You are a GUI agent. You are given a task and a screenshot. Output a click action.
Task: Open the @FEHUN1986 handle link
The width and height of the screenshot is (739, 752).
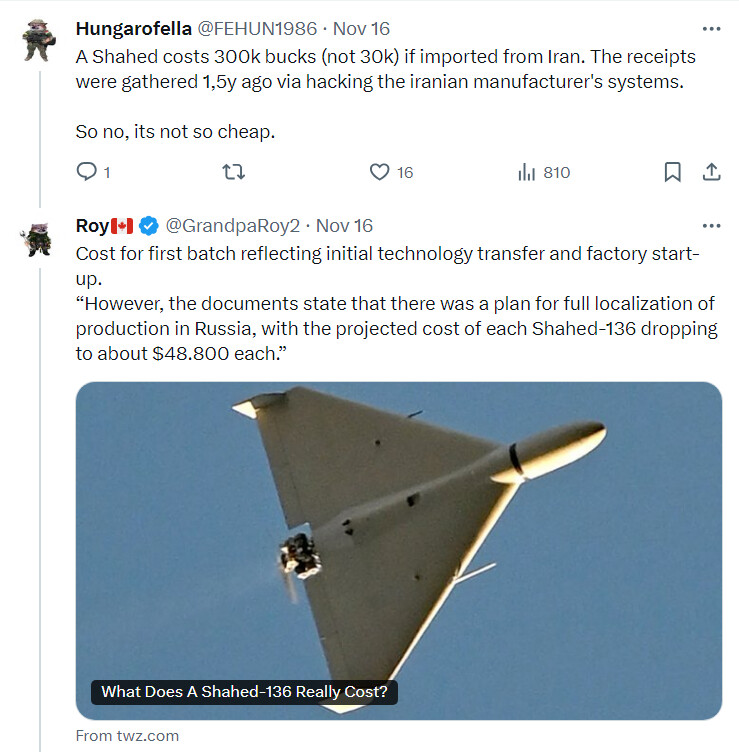tap(257, 29)
